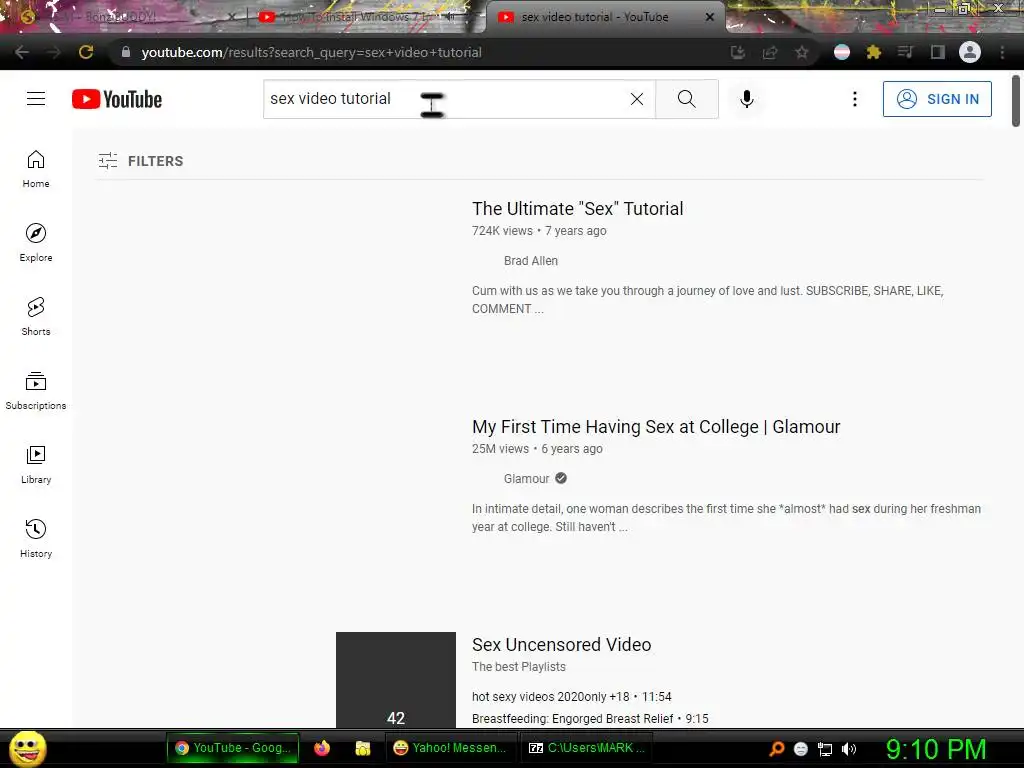The height and width of the screenshot is (768, 1024).
Task: Click the "The best Playlists" text
Action: (x=519, y=667)
